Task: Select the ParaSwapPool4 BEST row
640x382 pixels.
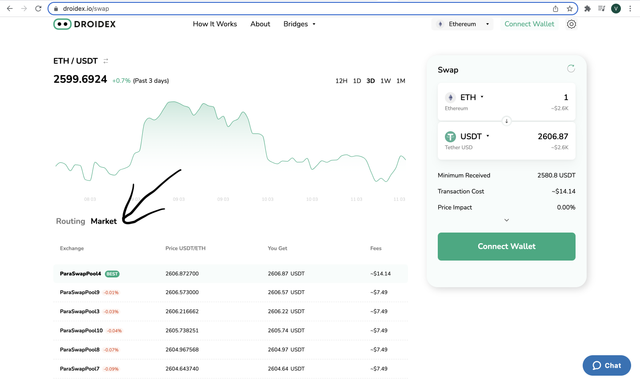Action: (x=231, y=273)
